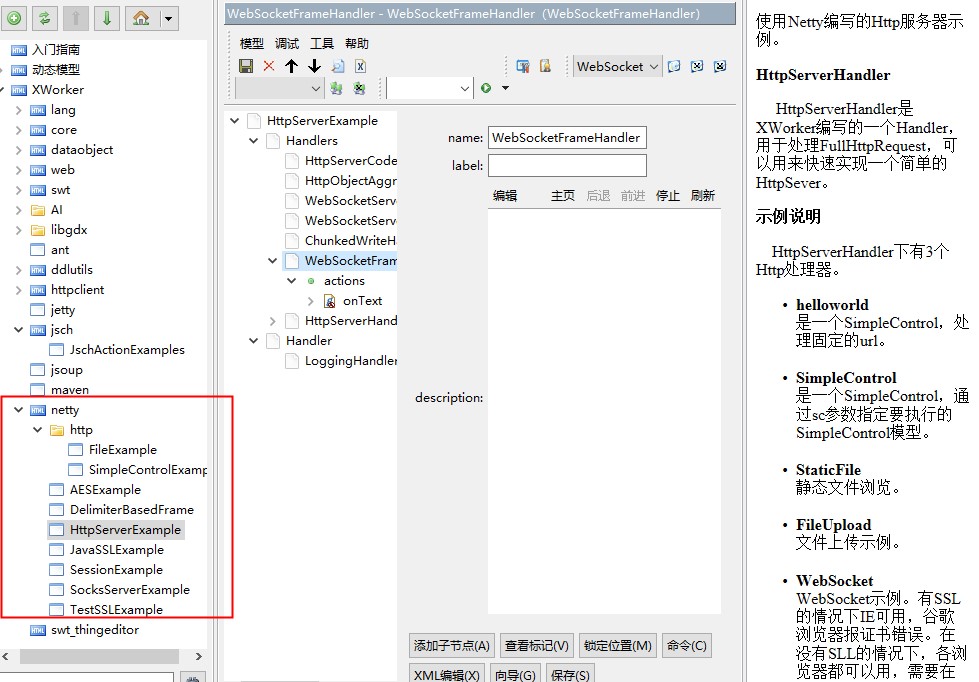Viewport: 979px width, 682px height.
Task: Open the arrow menu beside the run icon
Action: click(505, 88)
